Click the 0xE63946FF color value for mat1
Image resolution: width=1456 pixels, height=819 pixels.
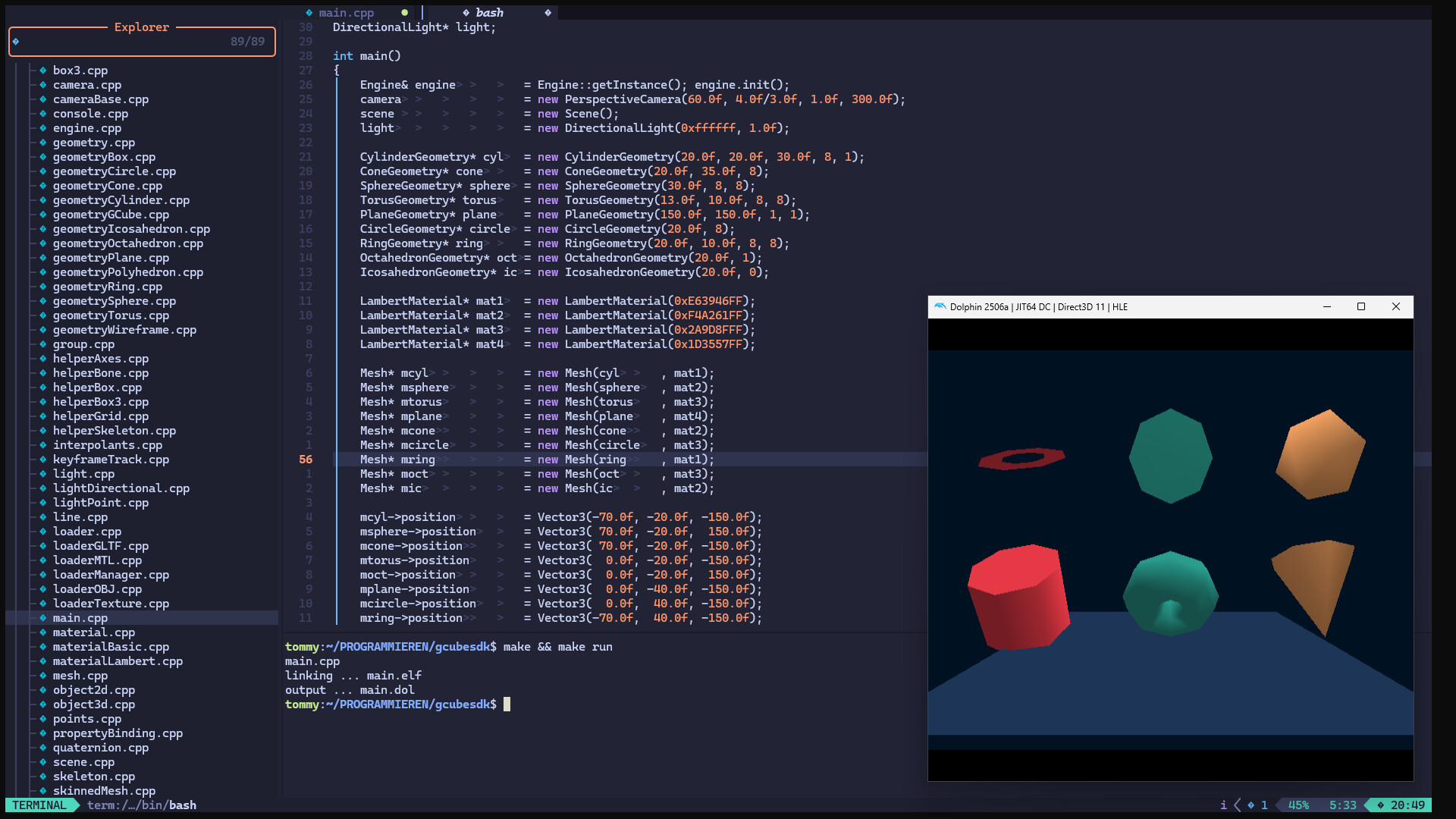[x=708, y=301]
